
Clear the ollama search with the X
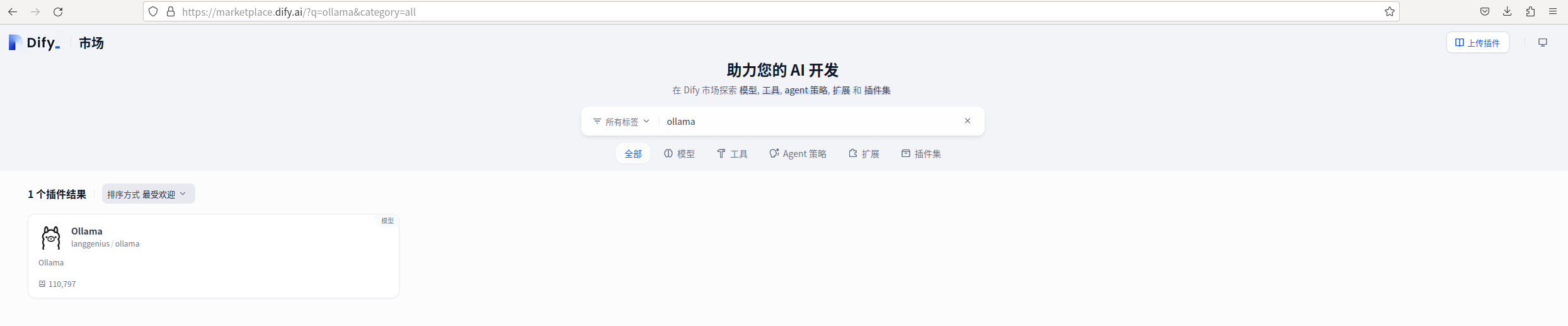(x=968, y=121)
